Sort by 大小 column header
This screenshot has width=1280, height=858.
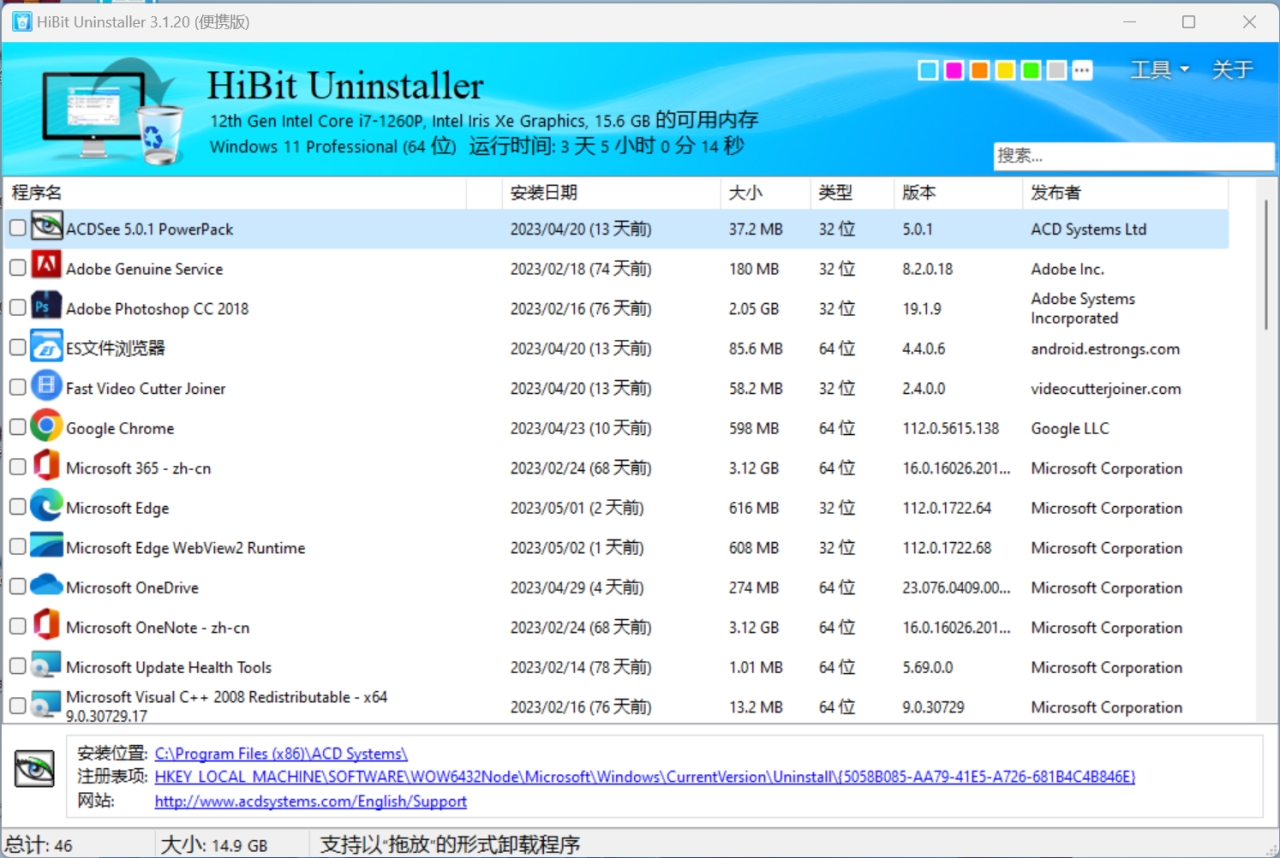tap(765, 193)
